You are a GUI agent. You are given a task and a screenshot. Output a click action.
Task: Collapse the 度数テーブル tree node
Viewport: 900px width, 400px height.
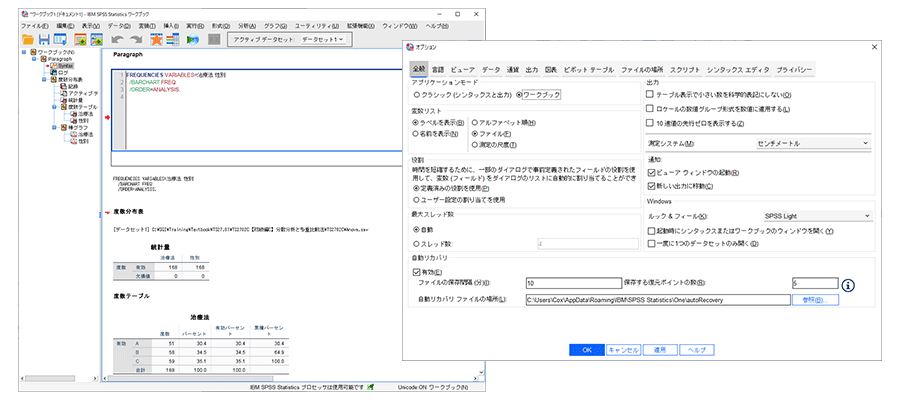(54, 107)
